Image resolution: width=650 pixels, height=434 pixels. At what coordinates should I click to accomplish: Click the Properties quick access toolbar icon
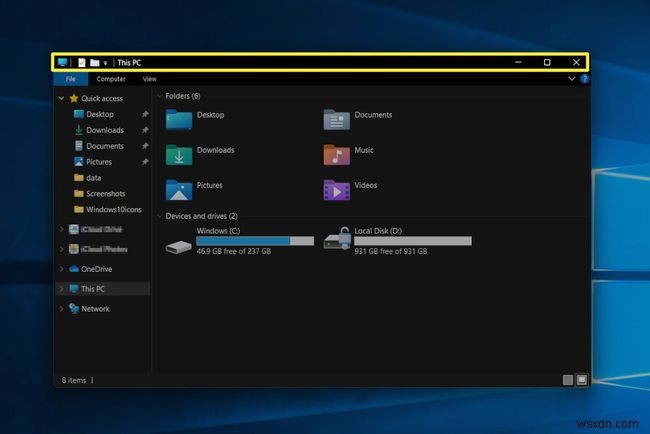82,63
